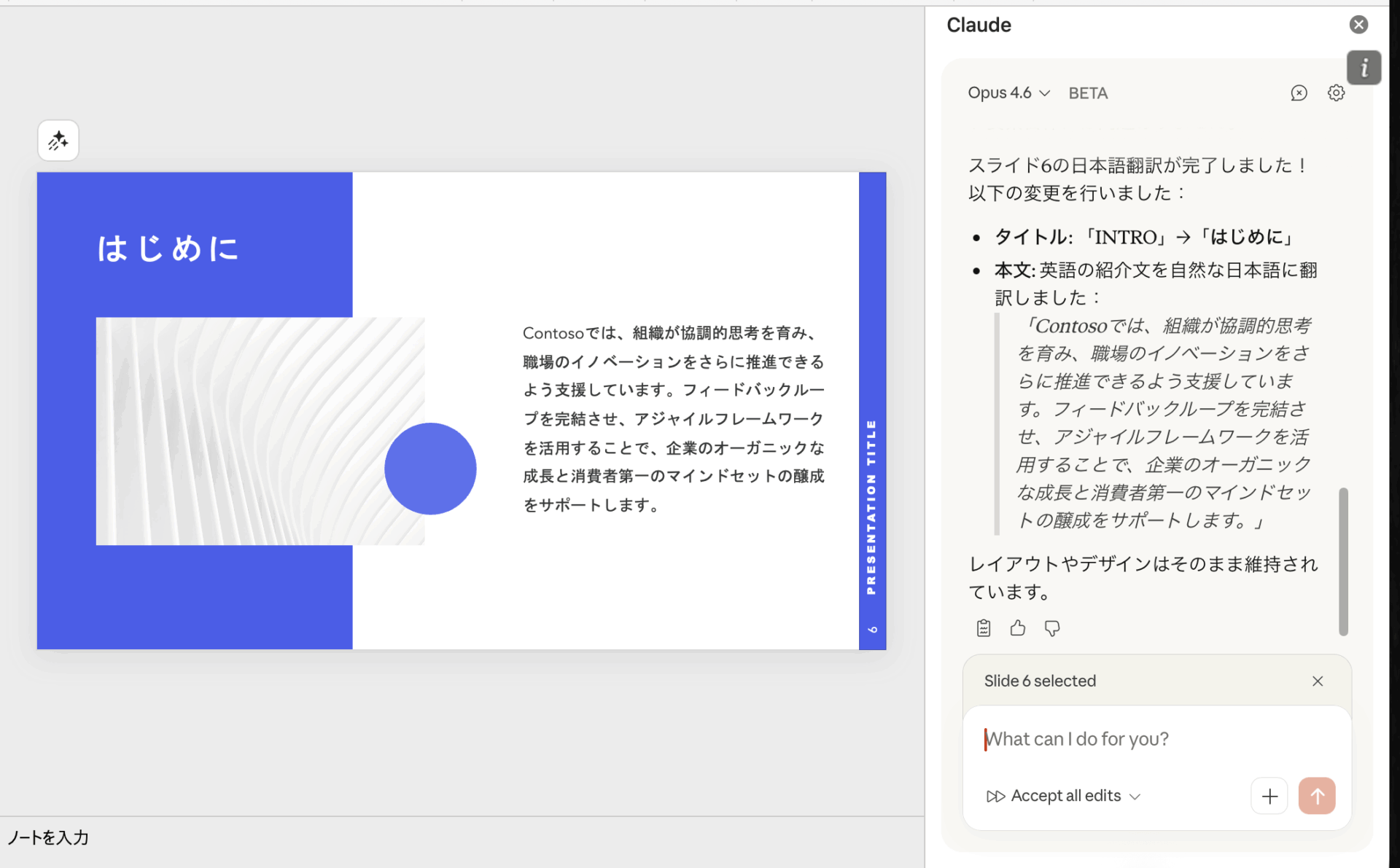
Task: Open the Opus 4.6 model dropdown
Action: (x=1008, y=93)
